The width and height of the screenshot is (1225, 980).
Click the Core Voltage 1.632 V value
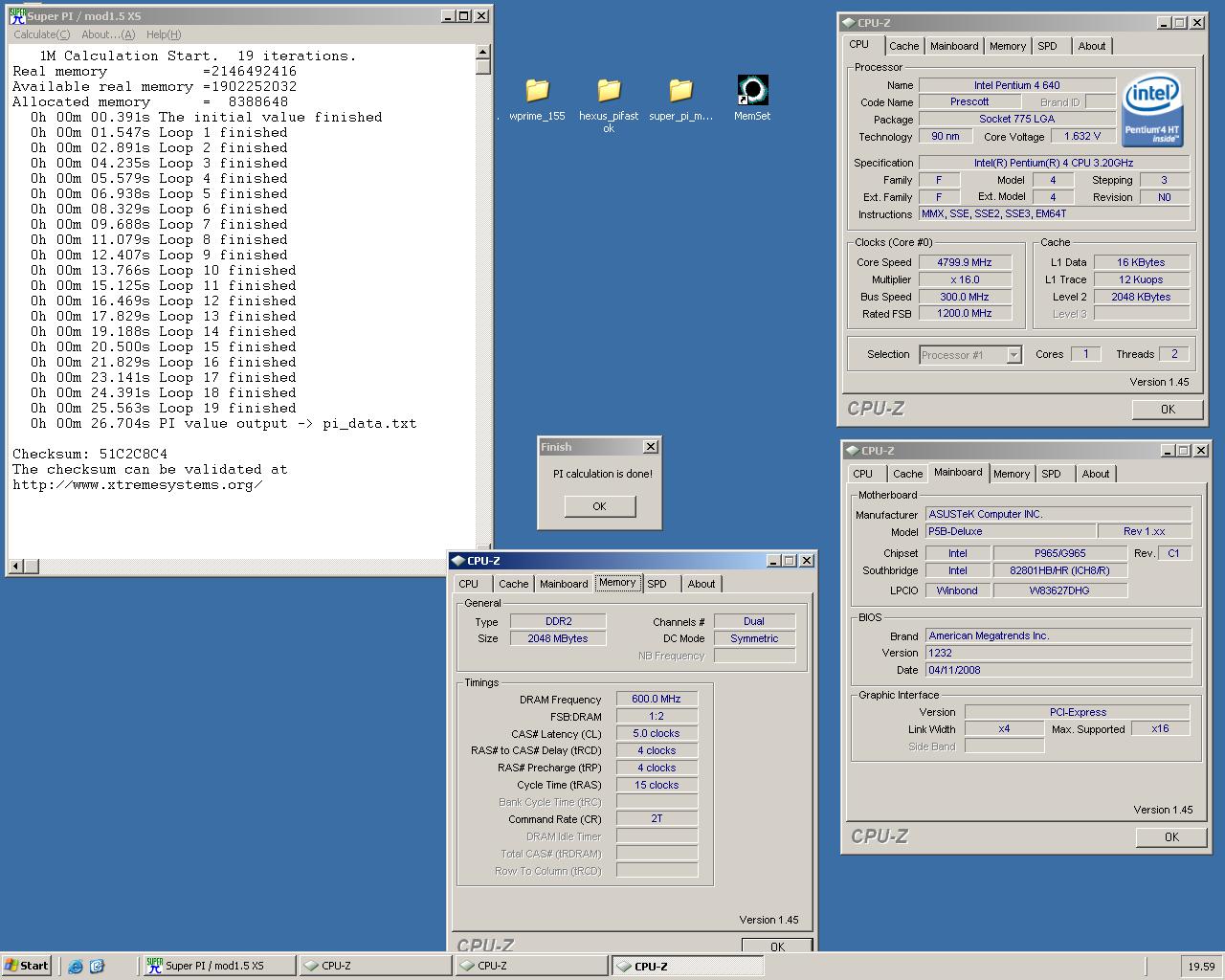pos(1082,136)
